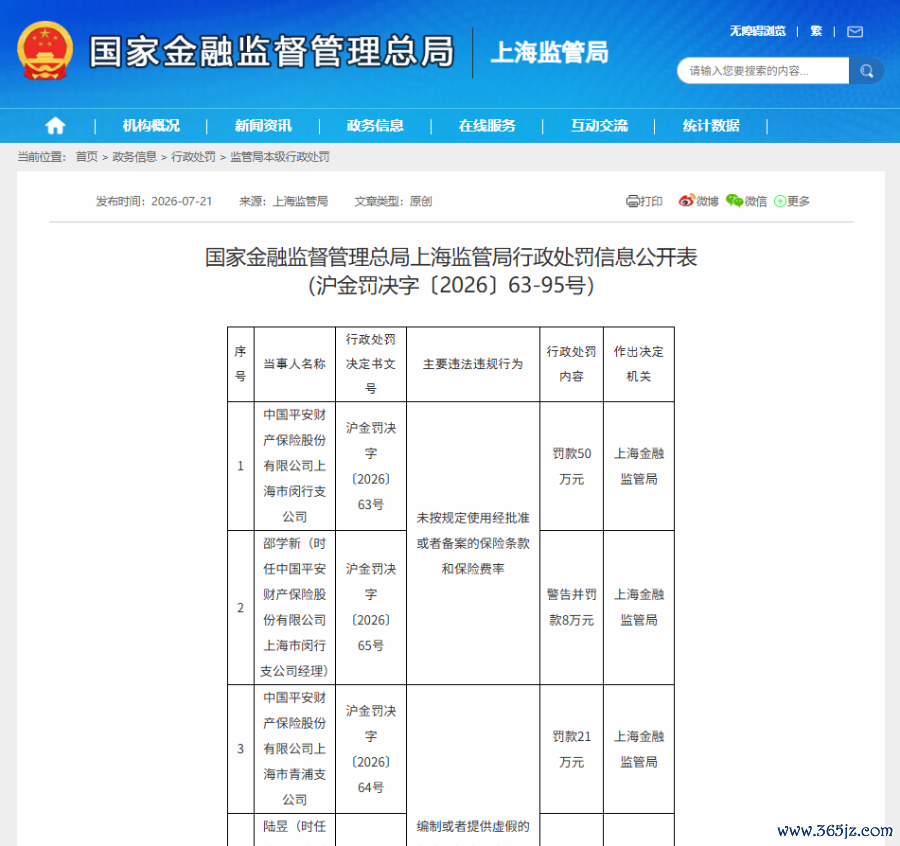Click breadcrumb link 政务信息

tap(134, 157)
